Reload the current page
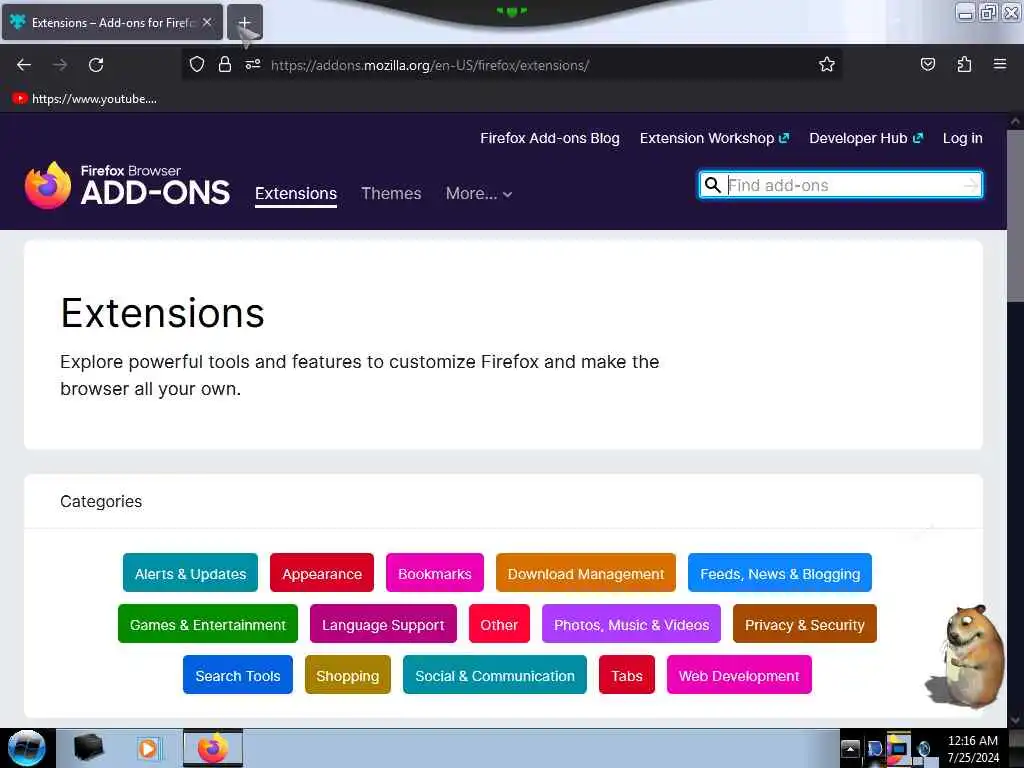1024x768 pixels. [x=96, y=65]
